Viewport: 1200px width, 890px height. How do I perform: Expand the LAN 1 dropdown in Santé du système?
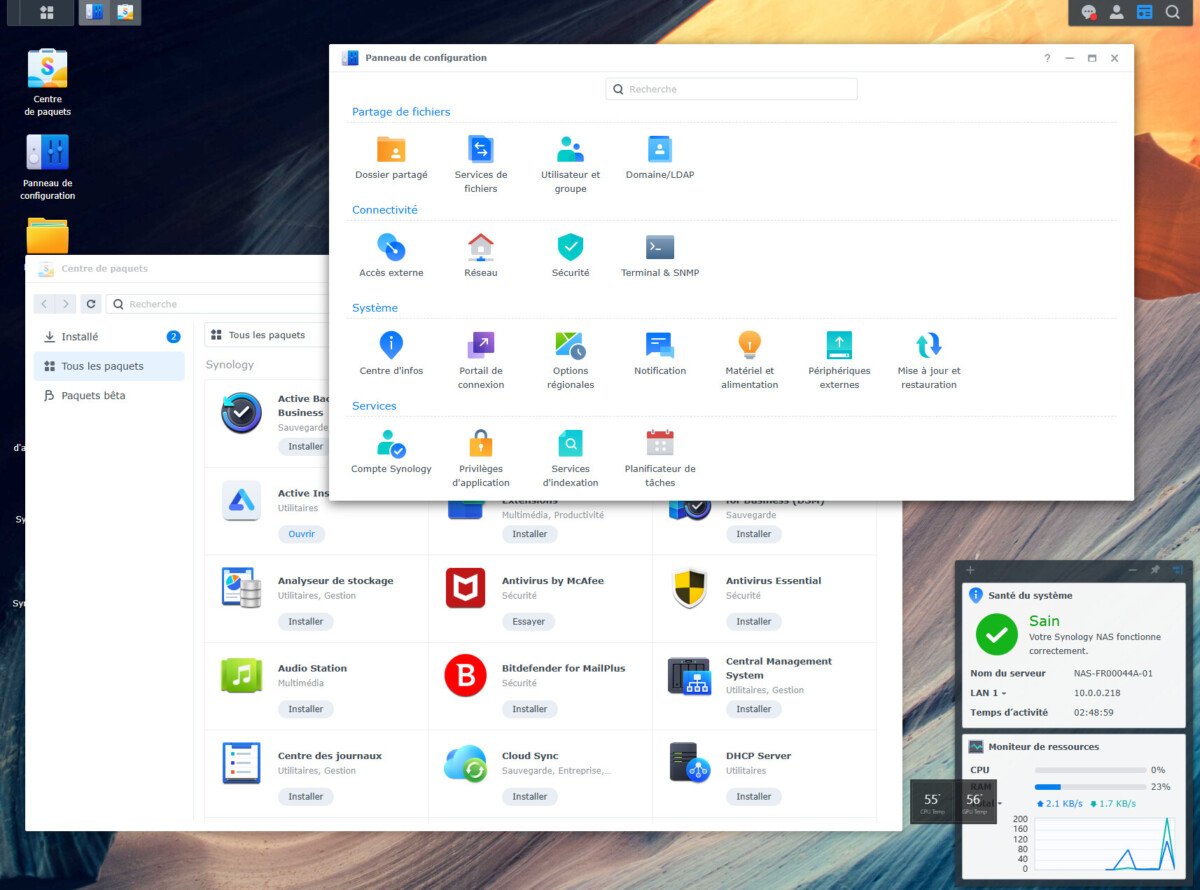1003,693
